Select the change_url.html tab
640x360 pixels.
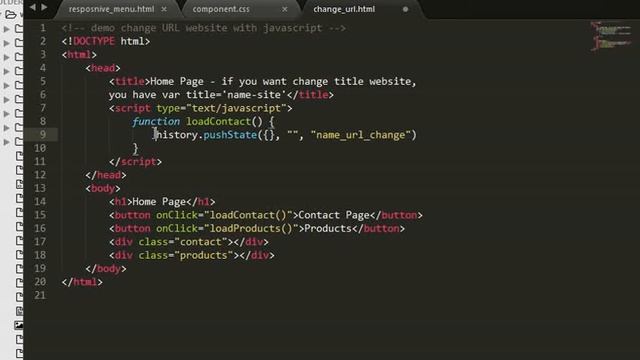tap(344, 9)
